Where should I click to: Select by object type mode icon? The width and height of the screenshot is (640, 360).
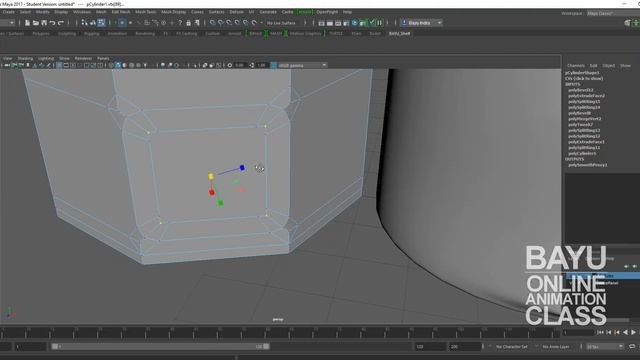[93, 23]
